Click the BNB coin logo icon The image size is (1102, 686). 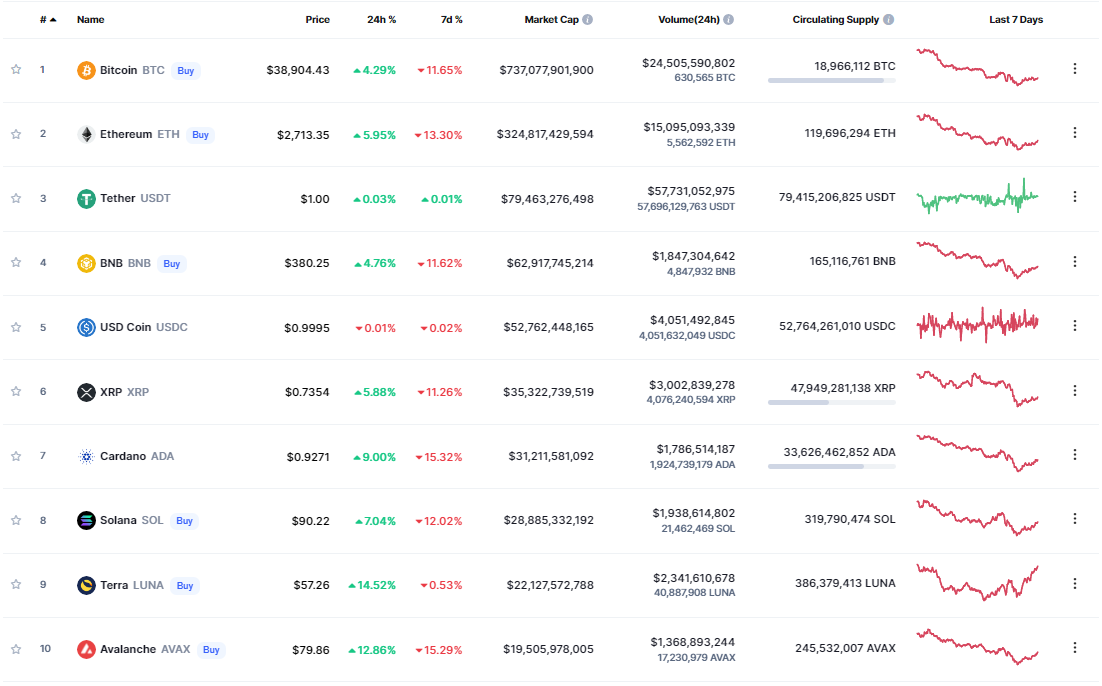[x=86, y=263]
